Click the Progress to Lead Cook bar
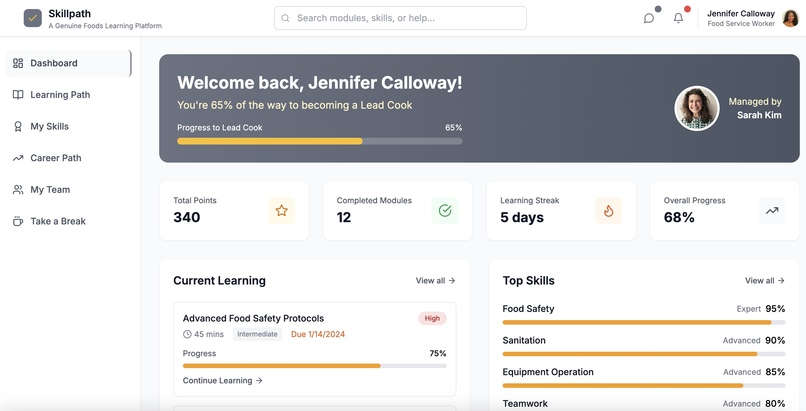 point(320,141)
